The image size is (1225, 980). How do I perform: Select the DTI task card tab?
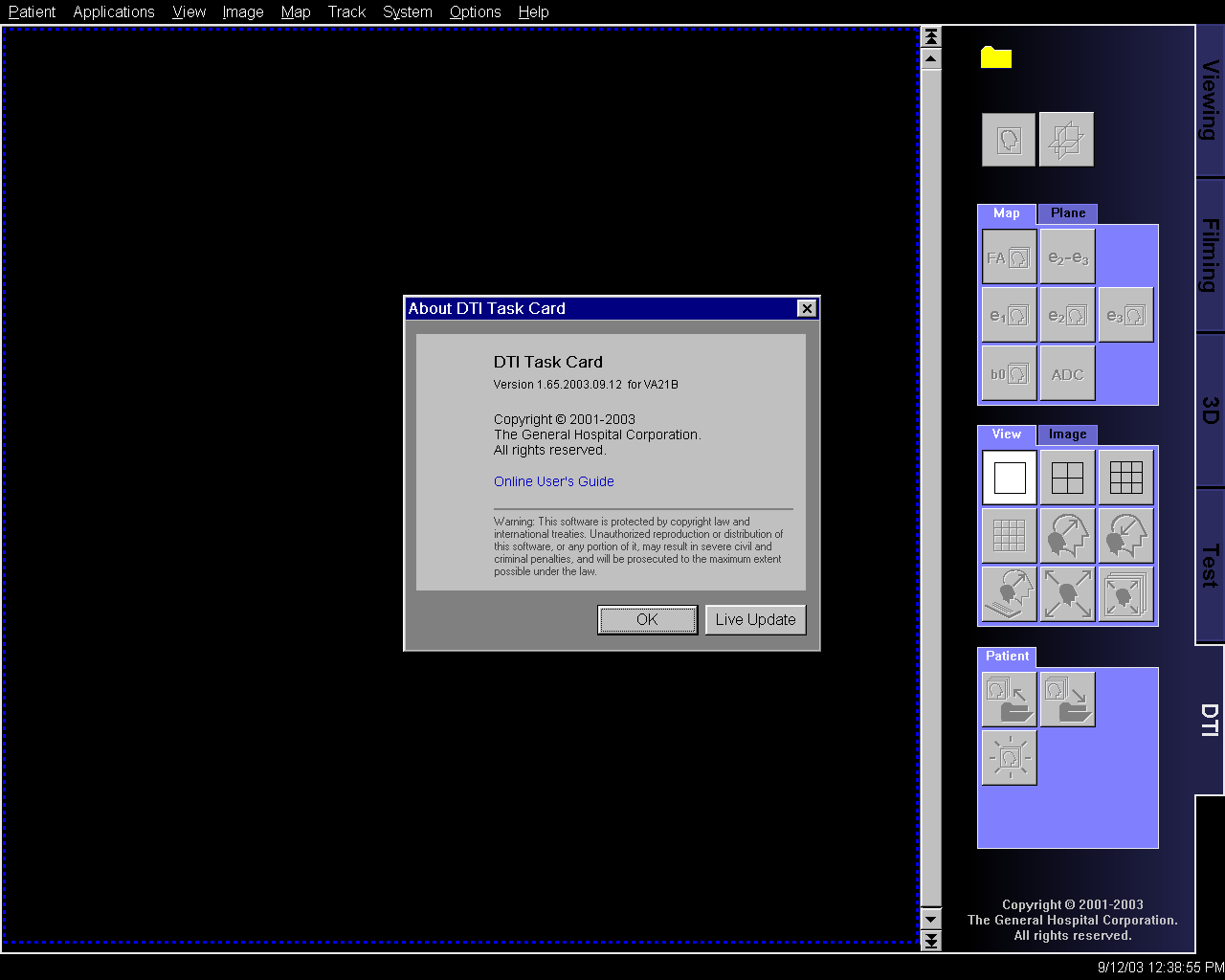(x=1210, y=720)
